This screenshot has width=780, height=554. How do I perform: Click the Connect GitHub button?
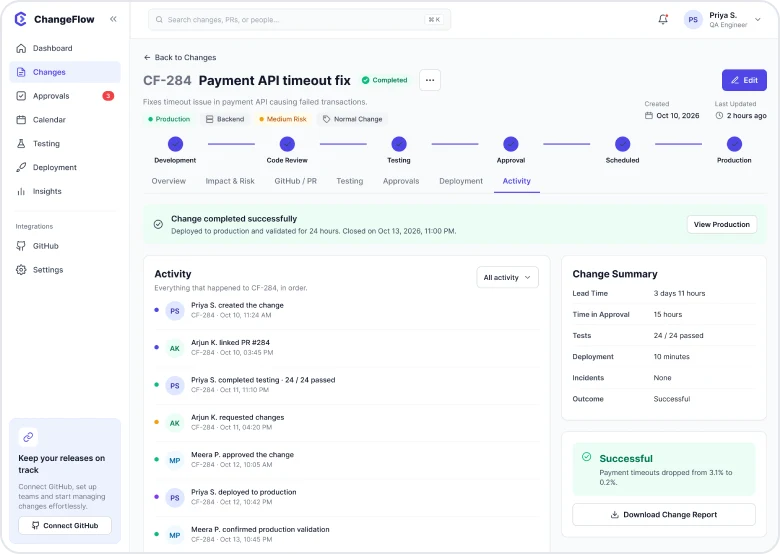pos(65,526)
